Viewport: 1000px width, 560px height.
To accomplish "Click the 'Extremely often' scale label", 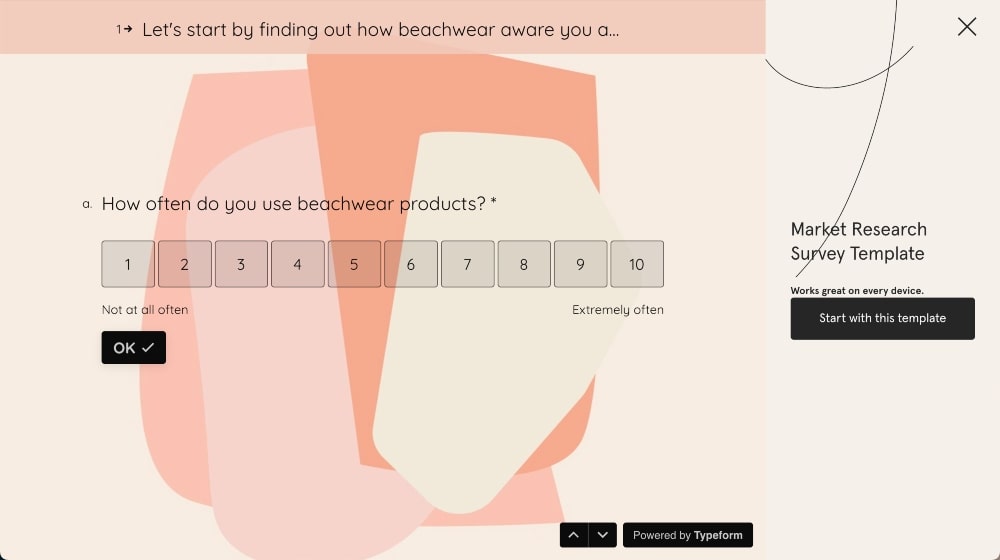I will [617, 310].
